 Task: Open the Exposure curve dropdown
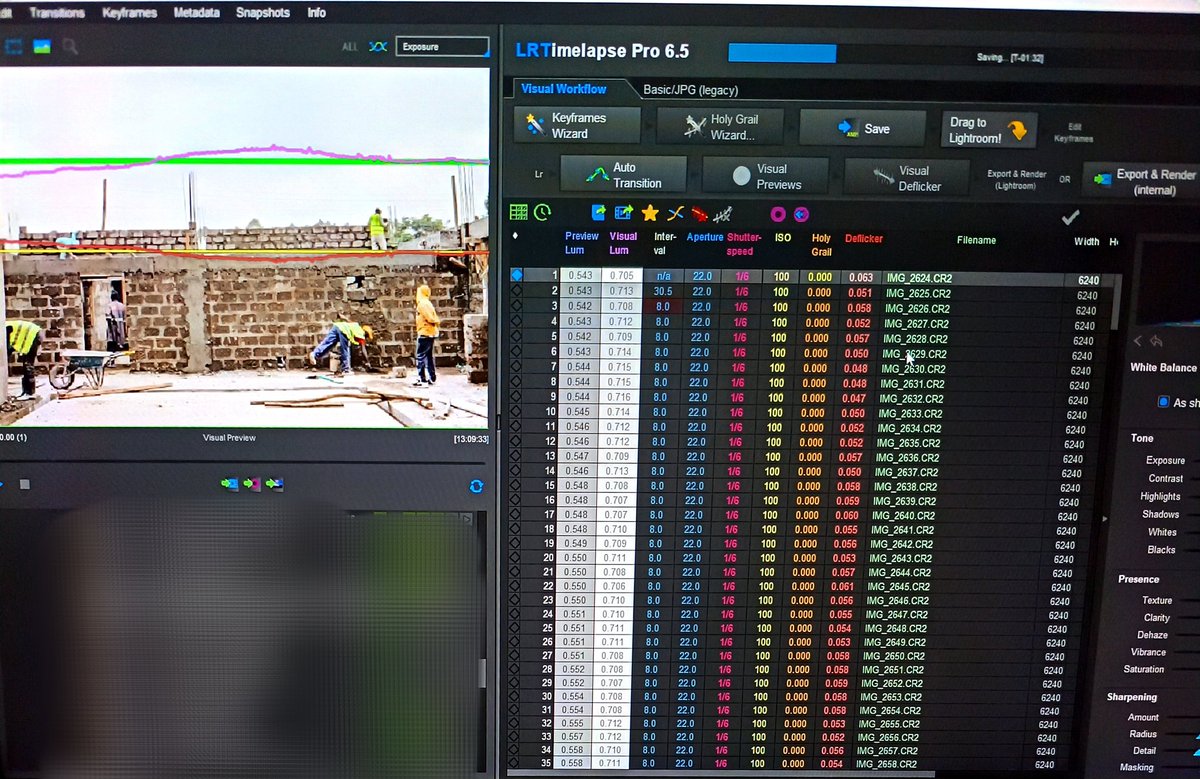pos(442,46)
